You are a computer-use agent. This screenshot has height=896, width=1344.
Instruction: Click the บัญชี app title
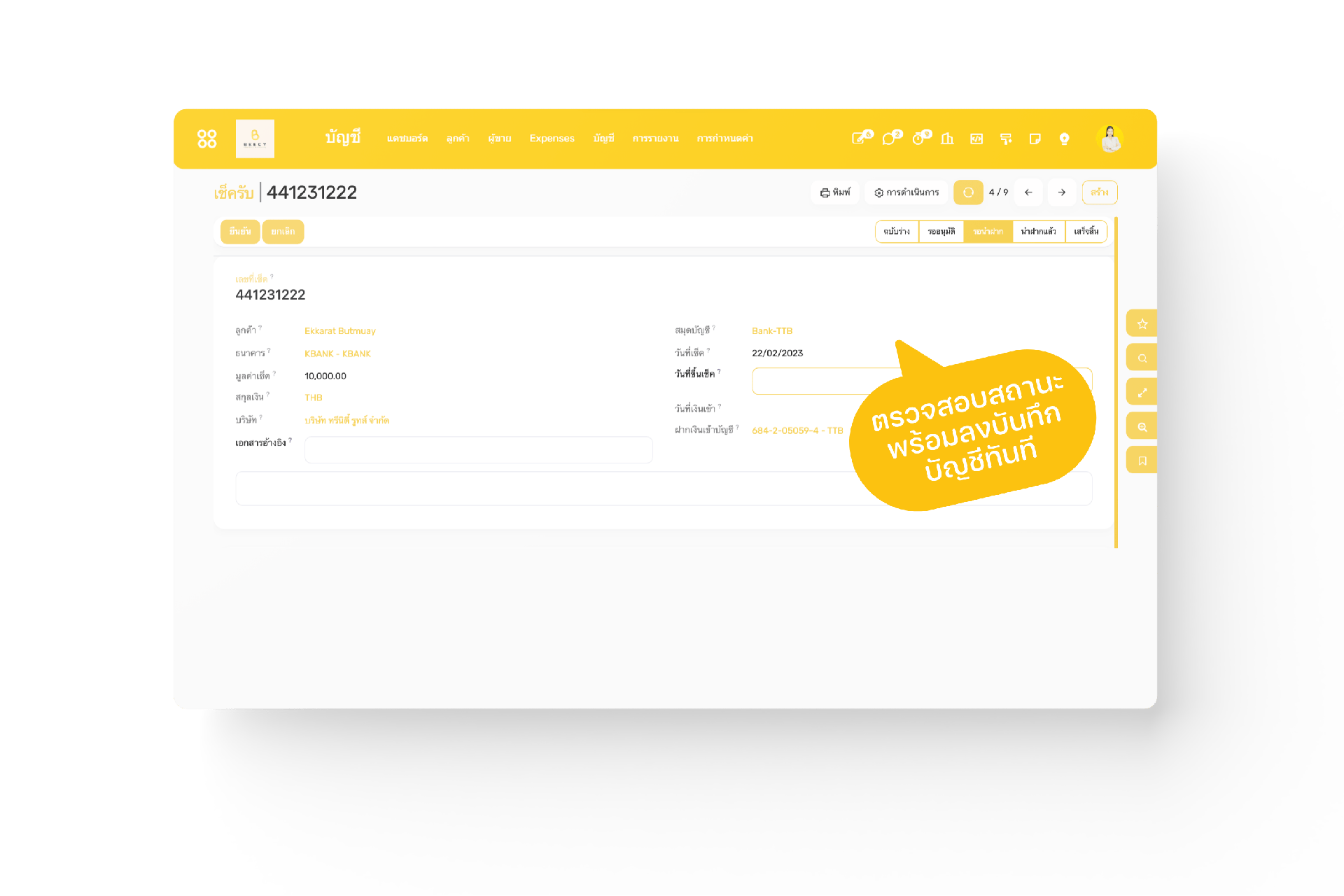(x=343, y=138)
